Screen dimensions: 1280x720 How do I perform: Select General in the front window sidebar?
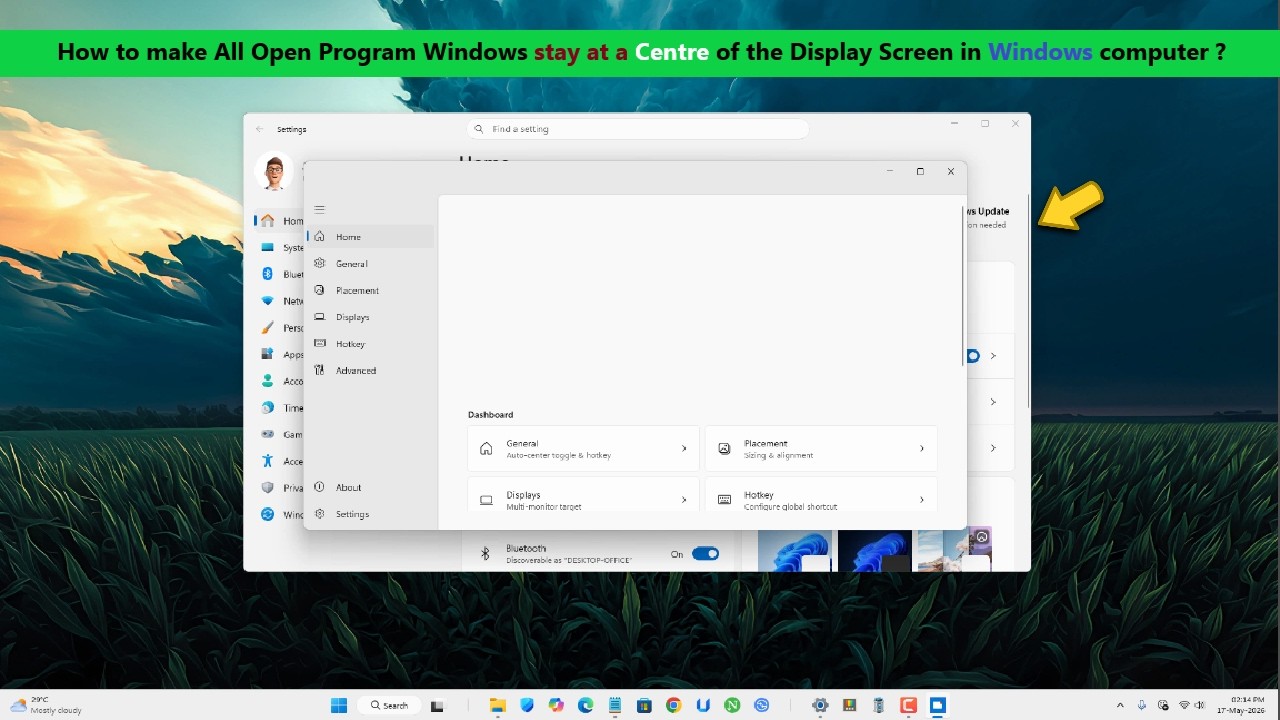click(370, 264)
